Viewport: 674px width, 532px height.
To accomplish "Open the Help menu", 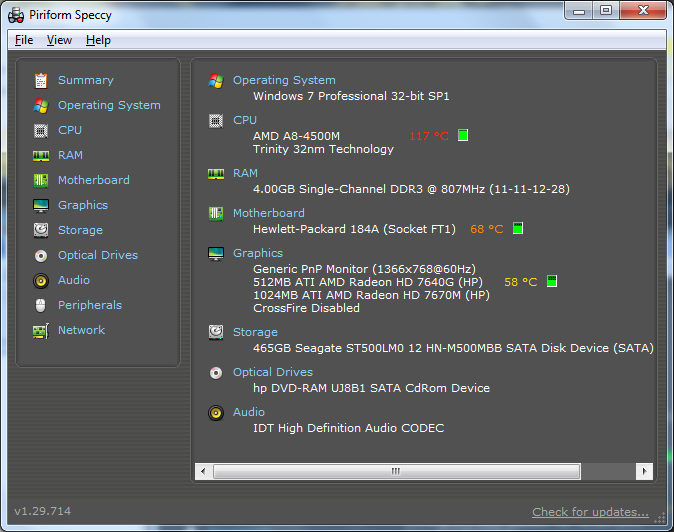I will 98,40.
